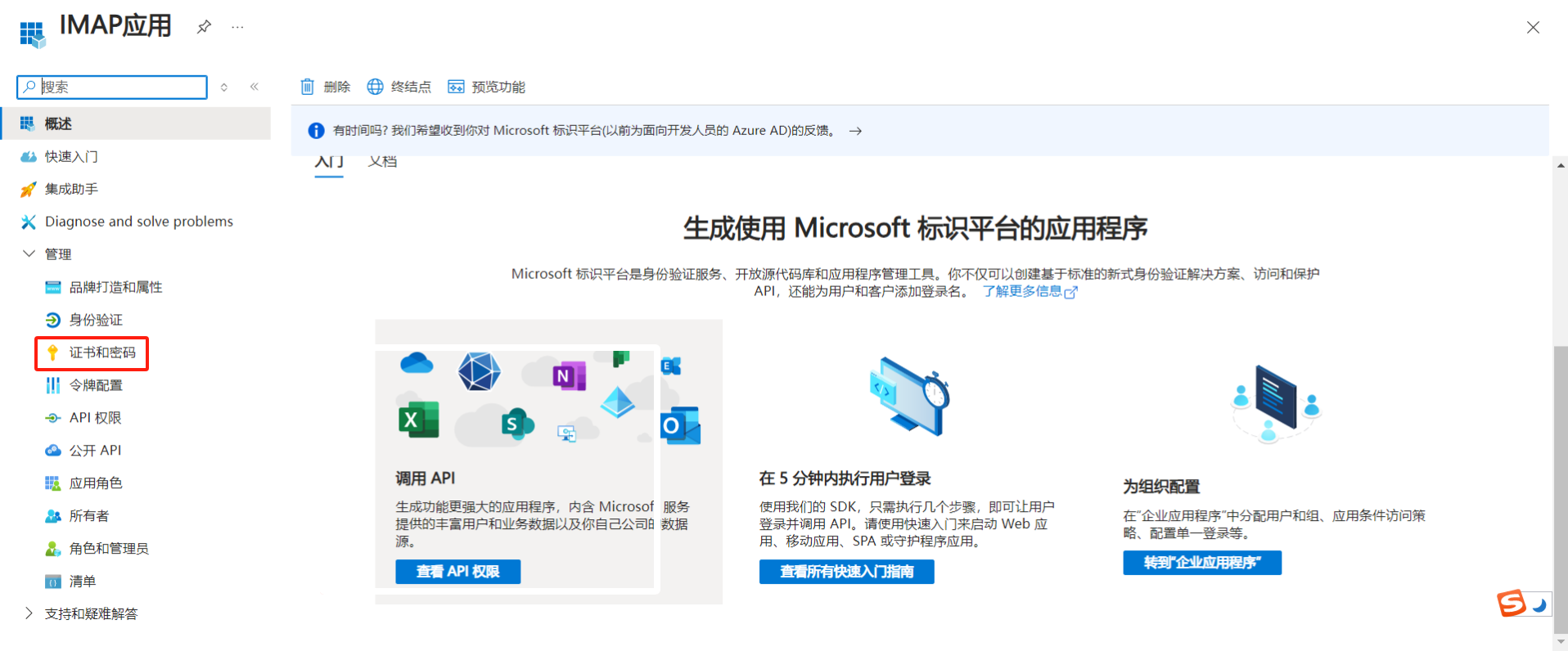Viewport: 1568px width, 651px height.
Task: Focus the 搜索 search box
Action: coord(112,87)
